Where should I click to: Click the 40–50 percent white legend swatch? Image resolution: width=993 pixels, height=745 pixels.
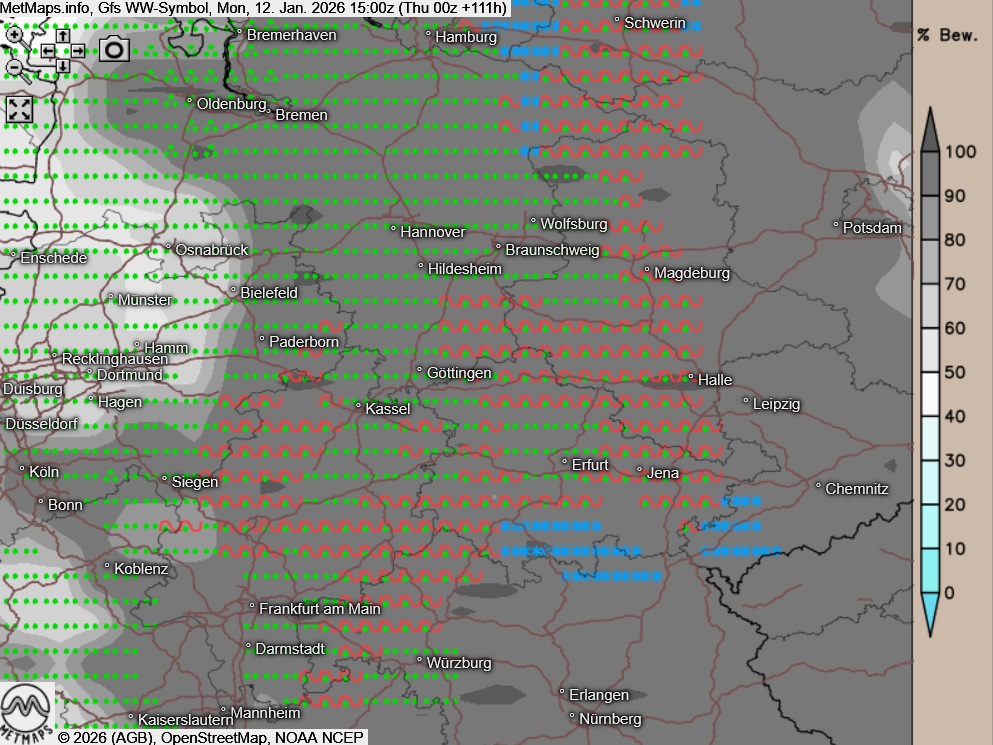930,394
